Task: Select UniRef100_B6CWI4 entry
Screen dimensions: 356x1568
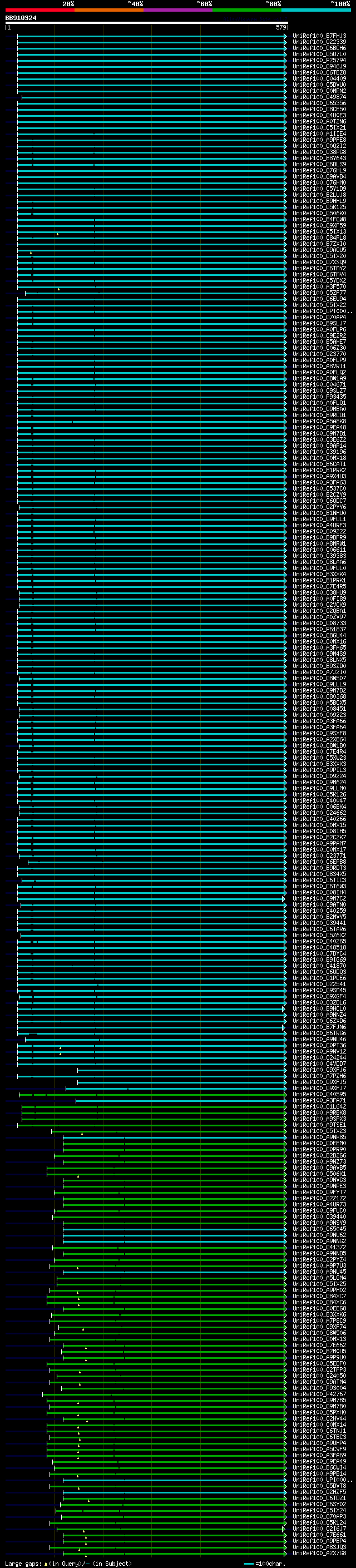Action: pyautogui.click(x=319, y=1467)
